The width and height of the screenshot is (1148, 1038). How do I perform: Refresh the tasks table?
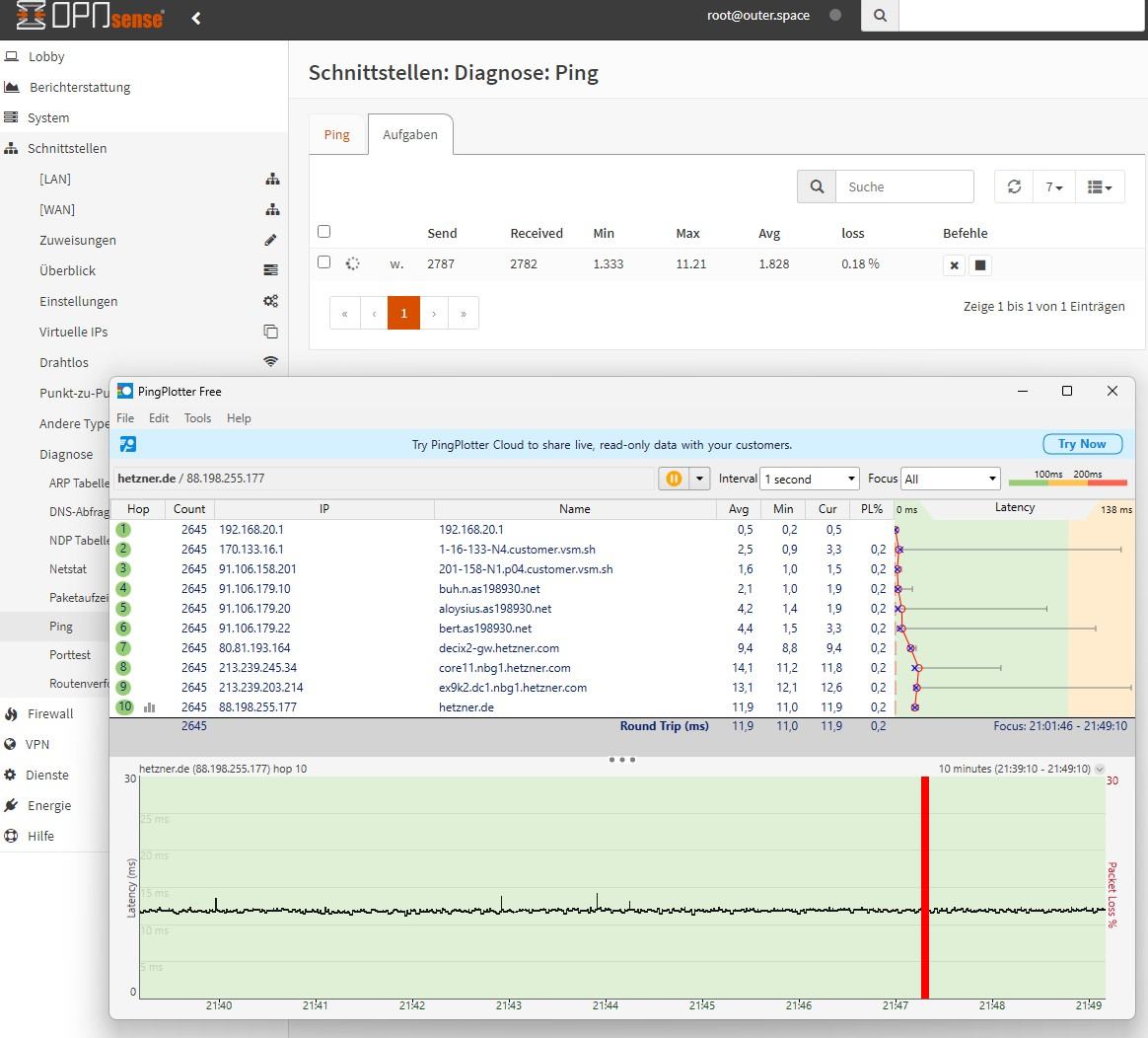(x=1014, y=186)
